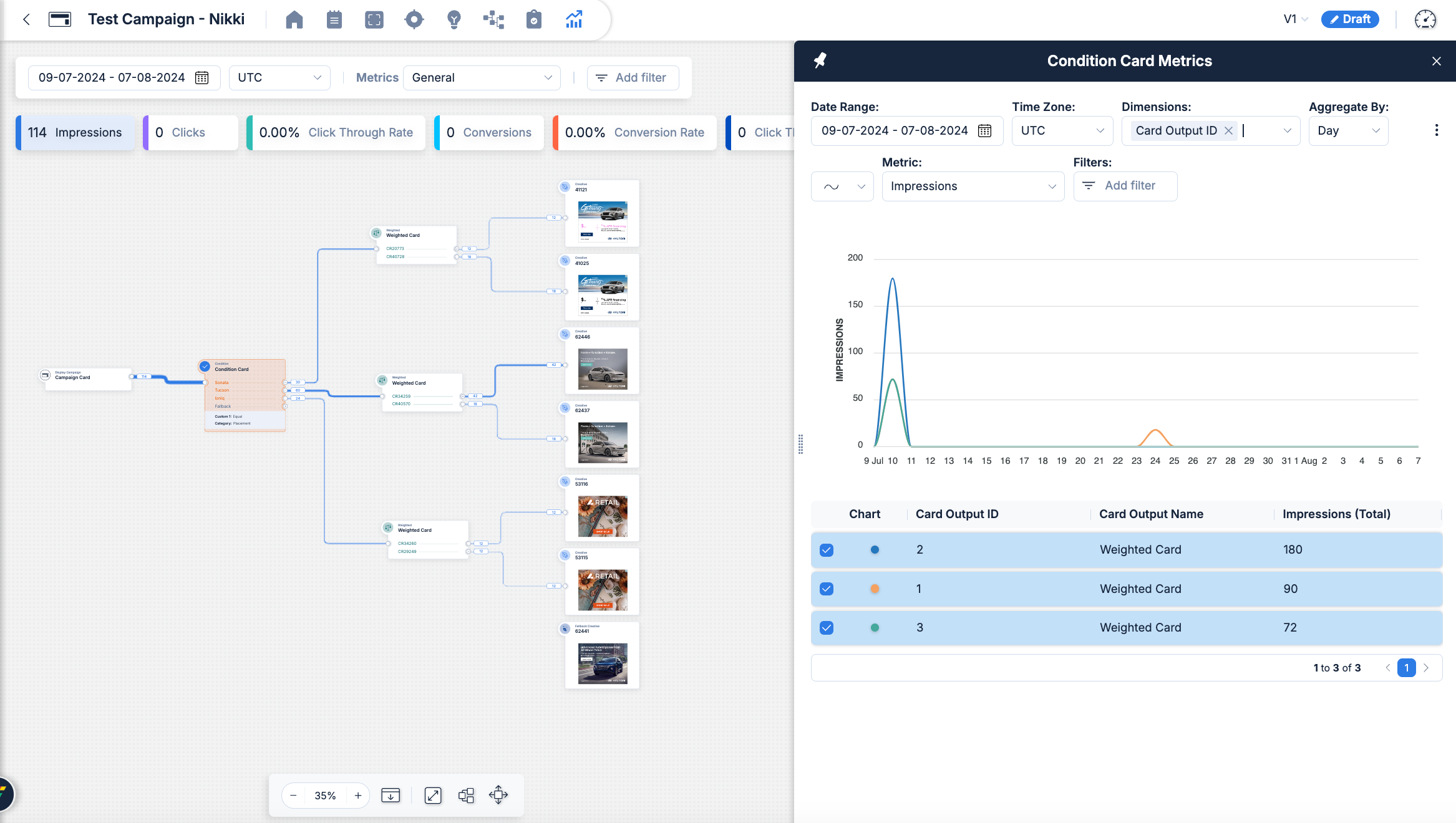This screenshot has width=1456, height=823.
Task: Open the analytics chart icon in toolbar
Action: point(574,19)
